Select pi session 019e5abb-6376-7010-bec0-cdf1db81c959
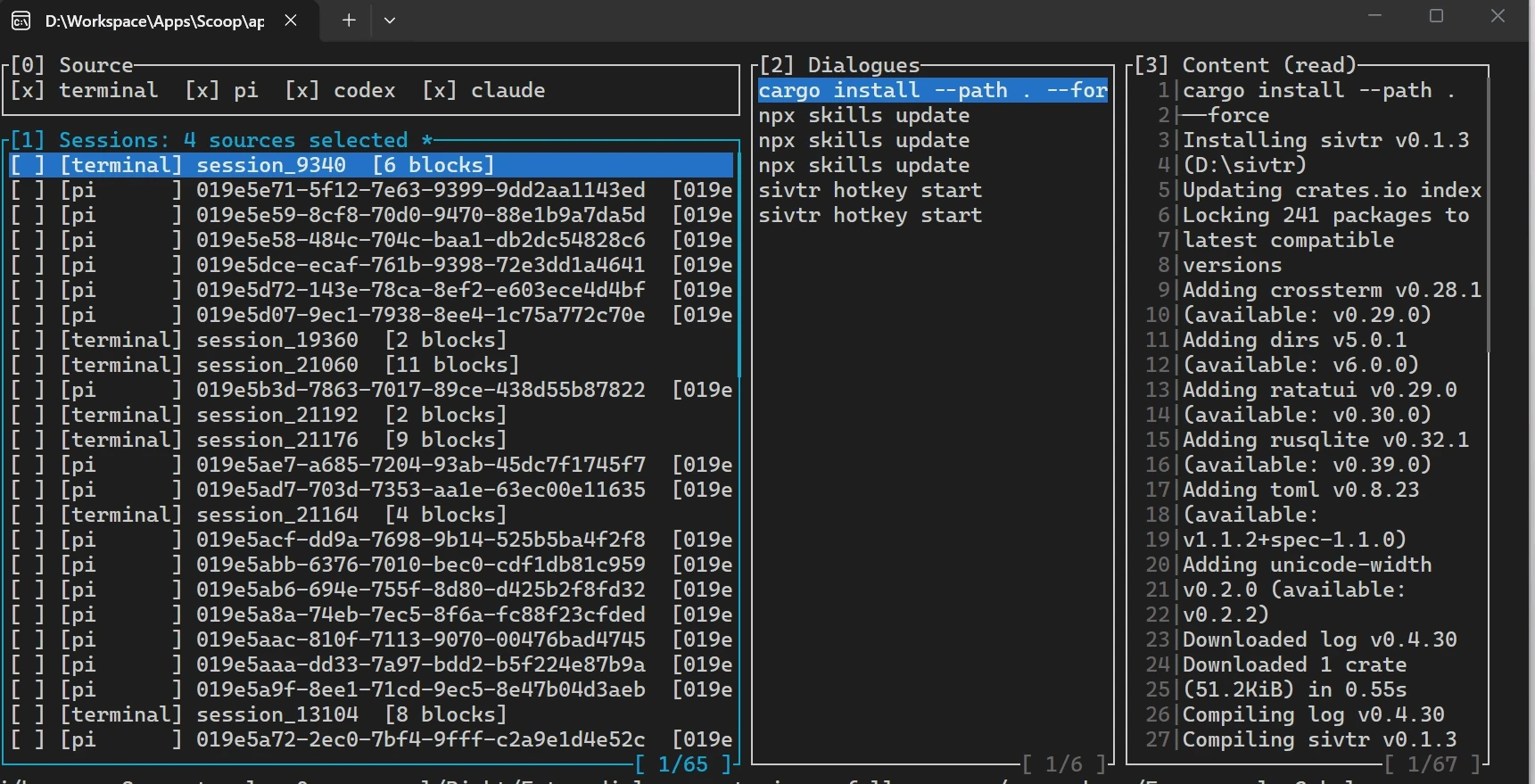Image resolution: width=1535 pixels, height=784 pixels. 371,565
